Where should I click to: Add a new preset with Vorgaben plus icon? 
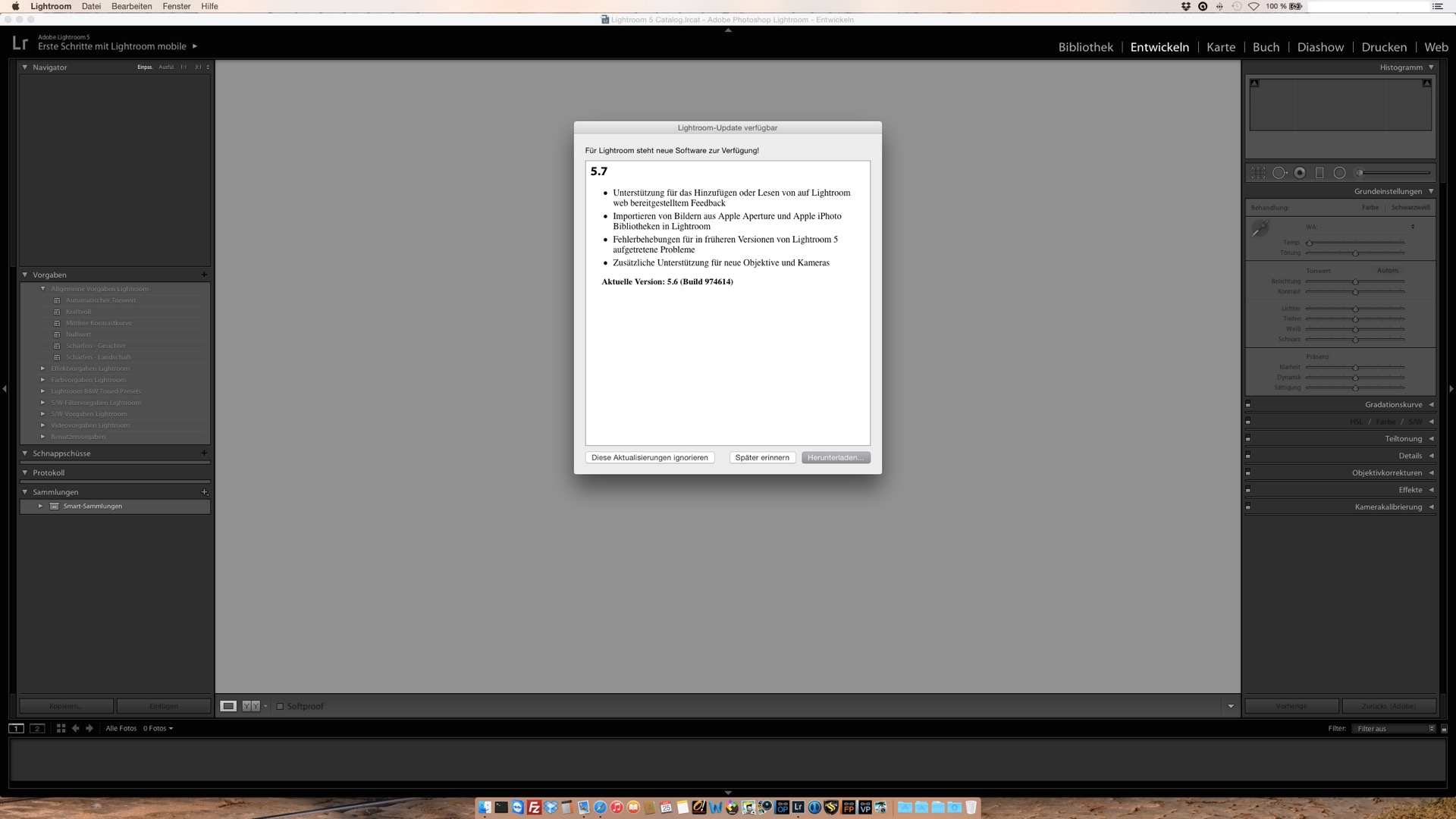coord(204,275)
